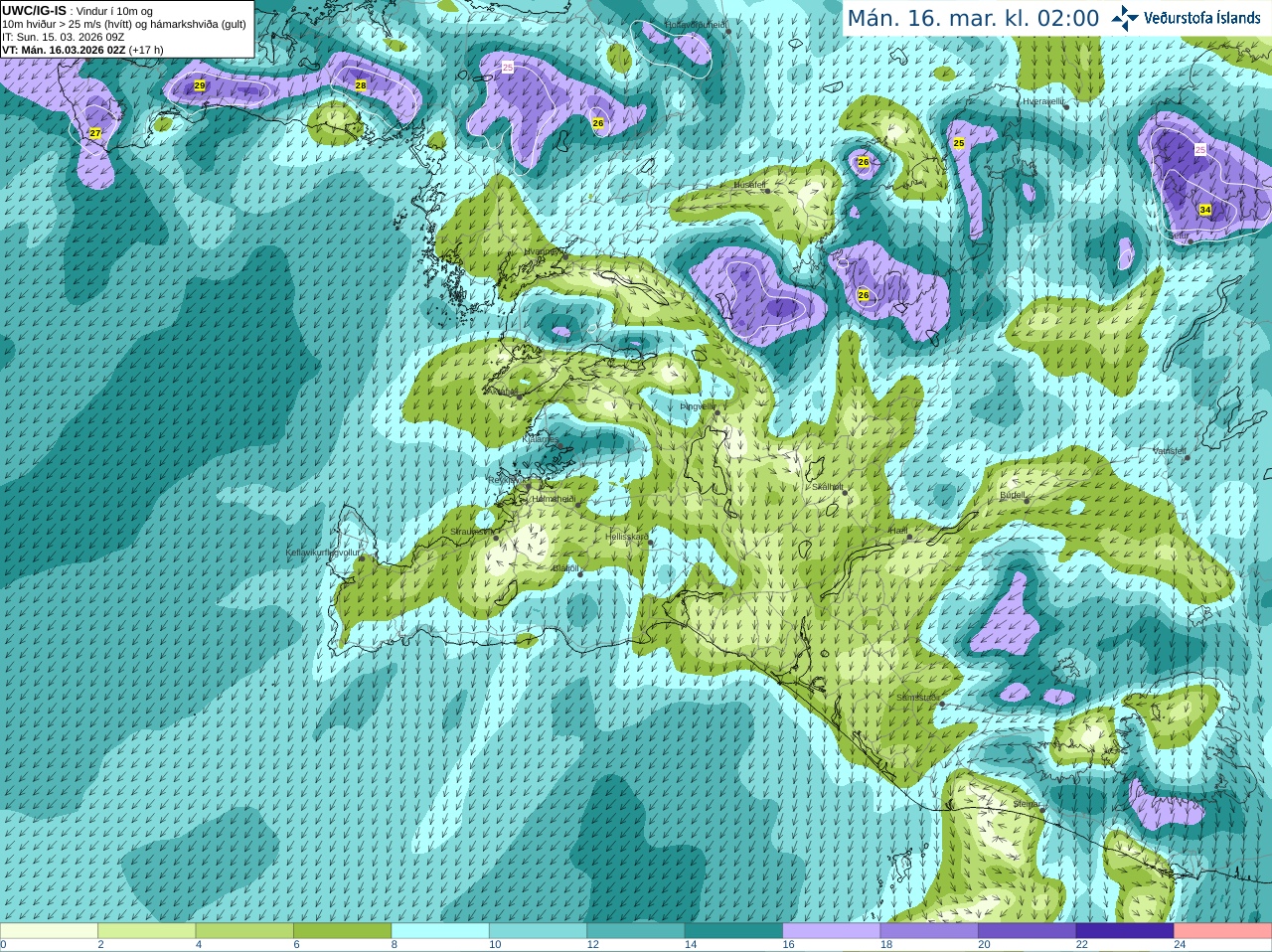The height and width of the screenshot is (952, 1272).
Task: Click the Hellisskarð station label
Action: 627,537
